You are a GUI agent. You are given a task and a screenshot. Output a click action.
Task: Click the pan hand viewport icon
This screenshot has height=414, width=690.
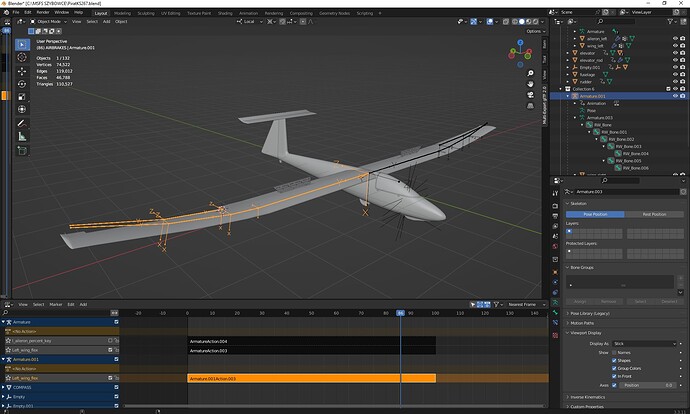pyautogui.click(x=530, y=84)
